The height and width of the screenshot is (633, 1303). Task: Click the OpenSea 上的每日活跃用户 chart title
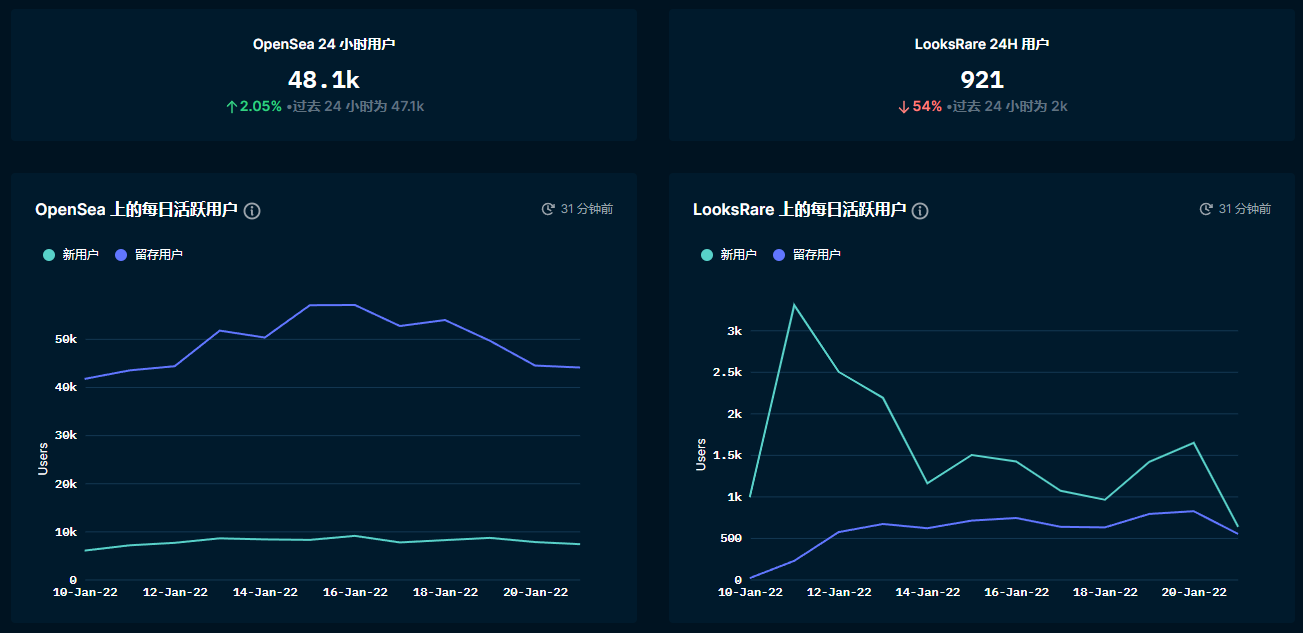tap(136, 210)
